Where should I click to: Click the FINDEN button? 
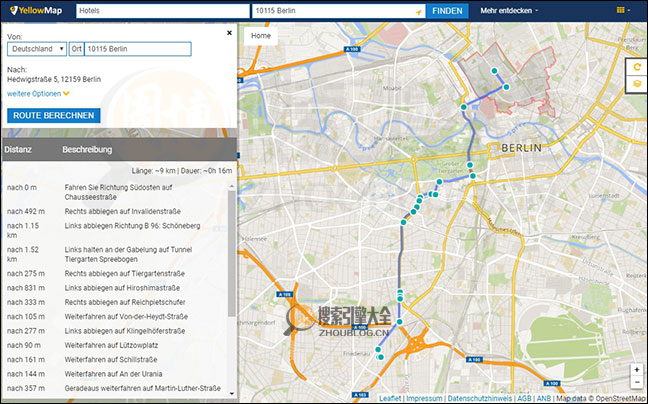448,11
